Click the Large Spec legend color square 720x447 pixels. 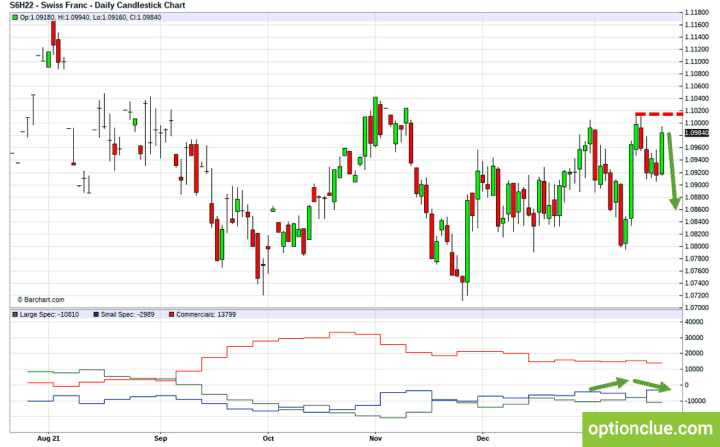15,315
